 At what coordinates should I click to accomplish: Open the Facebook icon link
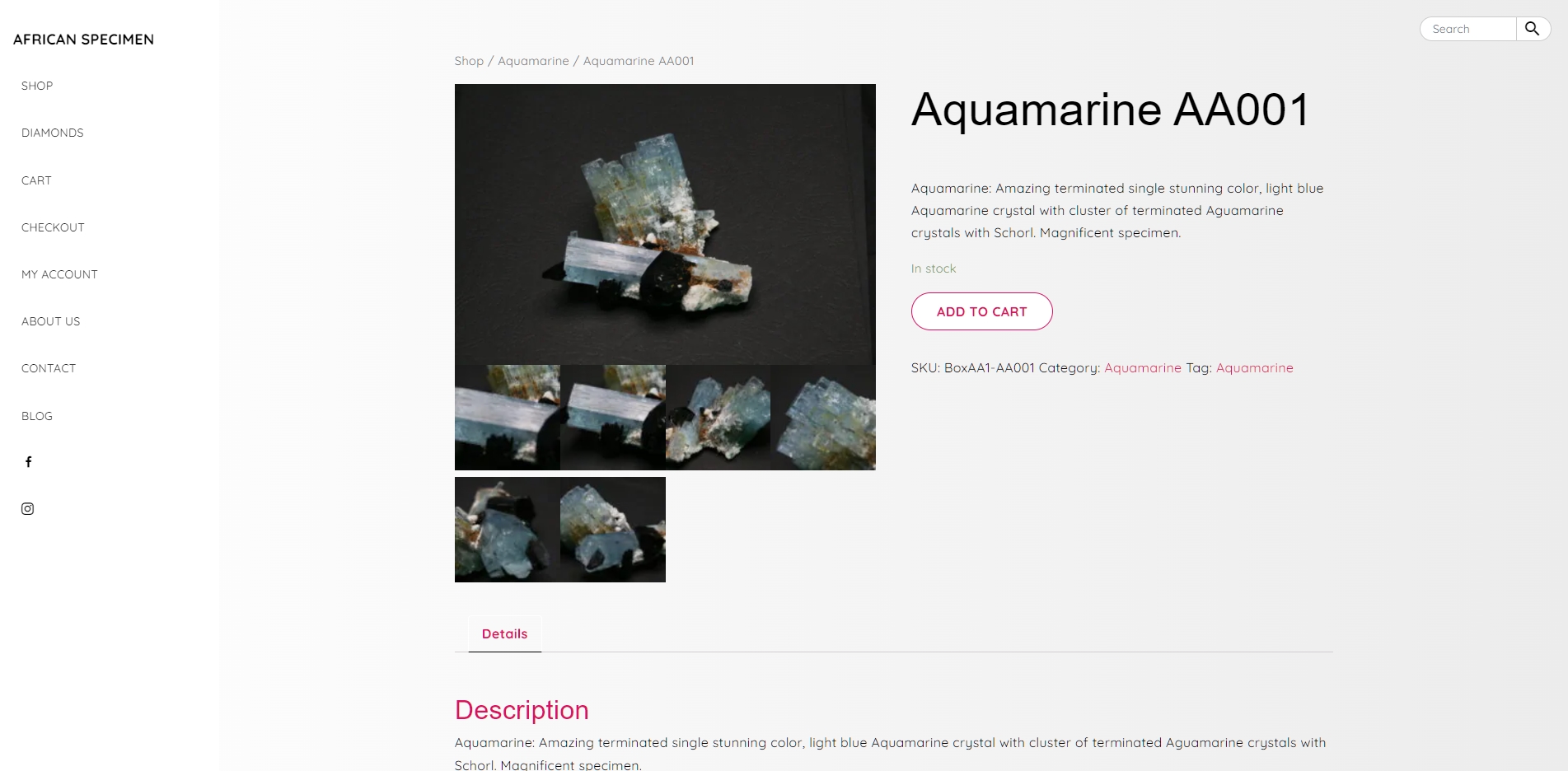pyautogui.click(x=28, y=462)
